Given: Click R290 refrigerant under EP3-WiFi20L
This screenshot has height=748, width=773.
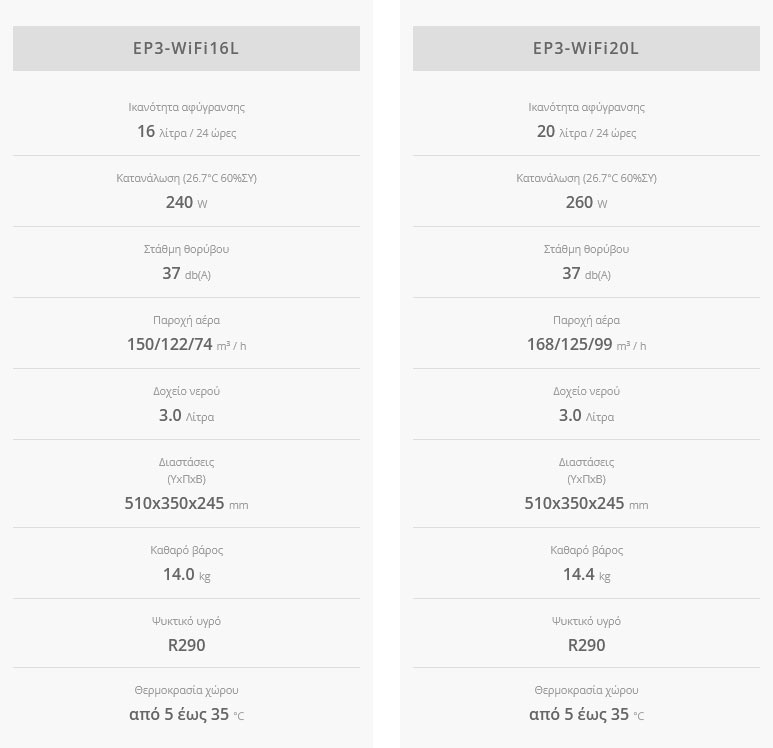Looking at the screenshot, I should [586, 646].
